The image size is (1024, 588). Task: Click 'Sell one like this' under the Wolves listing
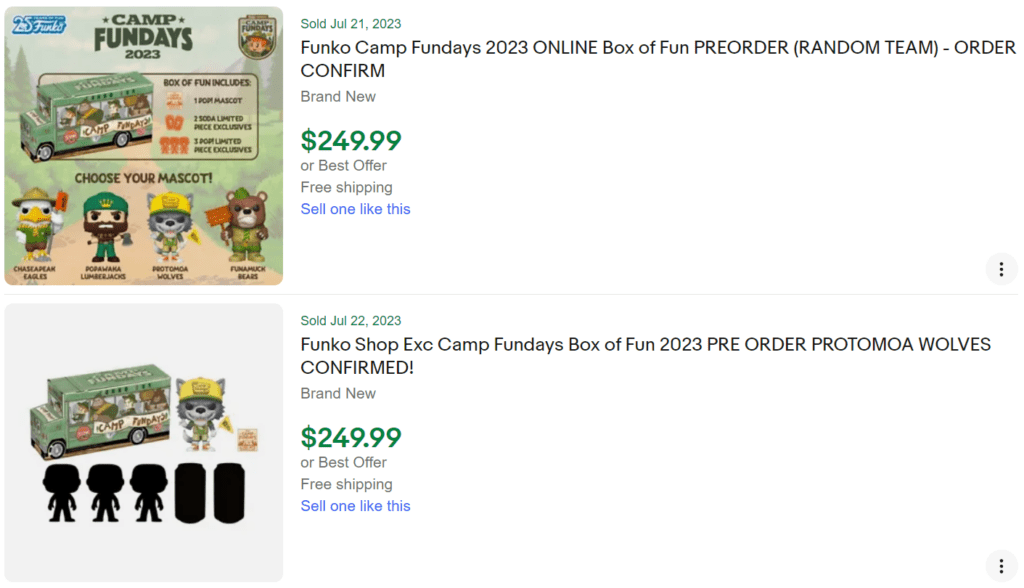click(x=355, y=505)
